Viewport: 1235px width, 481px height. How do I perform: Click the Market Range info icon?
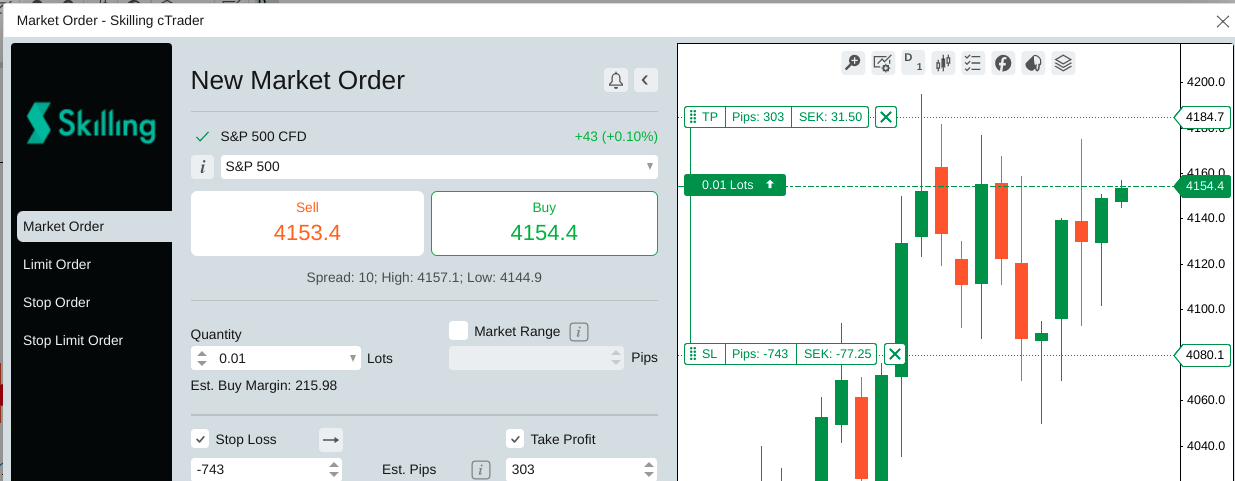pyautogui.click(x=578, y=331)
